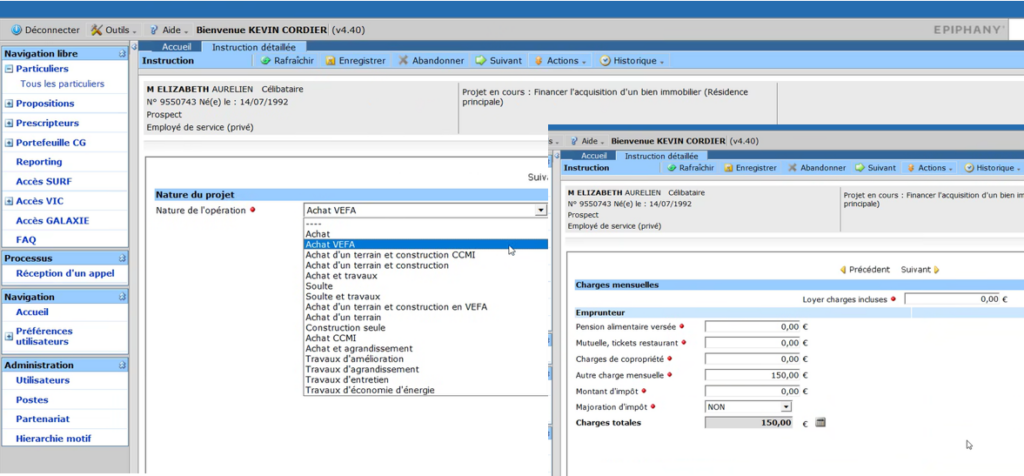The width and height of the screenshot is (1024, 476).
Task: Expand the Portefeuille CG tree node
Action: pos(9,143)
